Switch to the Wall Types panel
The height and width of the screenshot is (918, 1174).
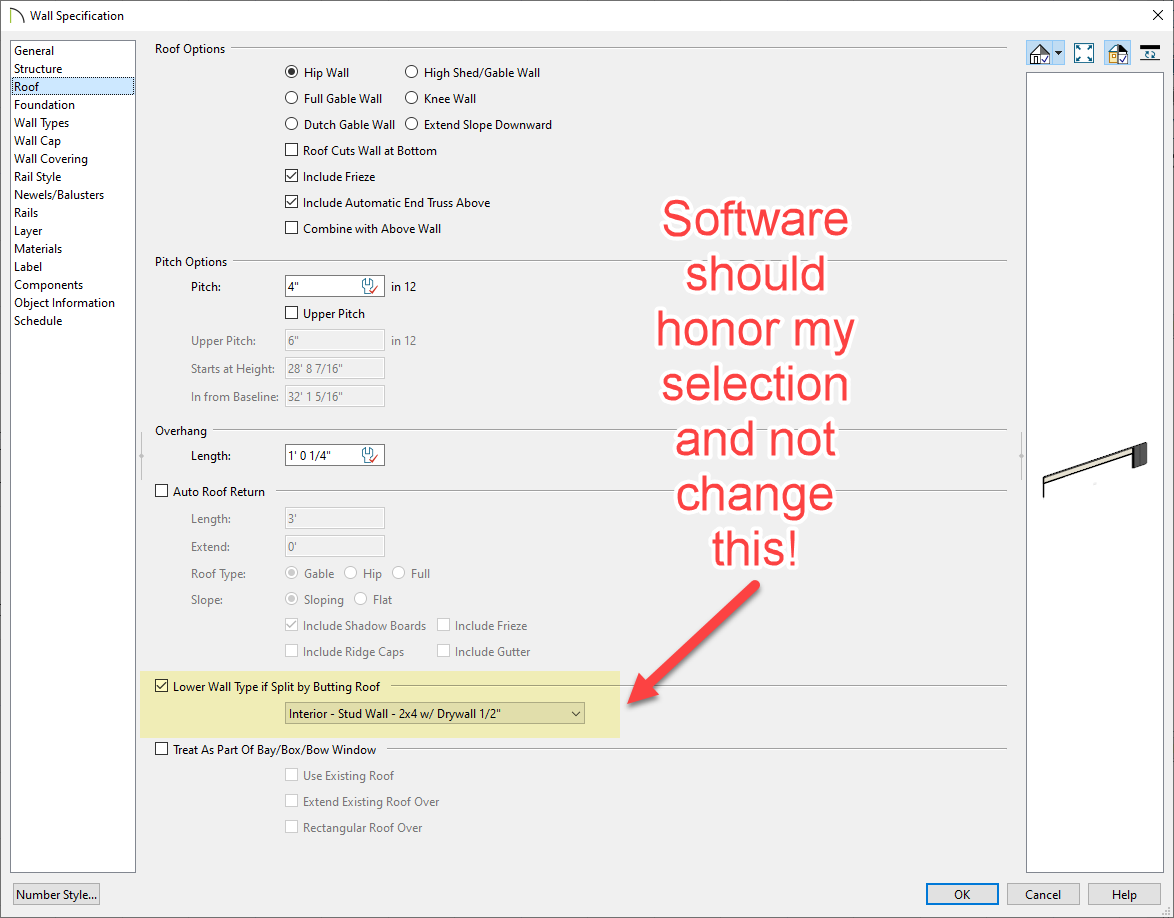[x=42, y=123]
